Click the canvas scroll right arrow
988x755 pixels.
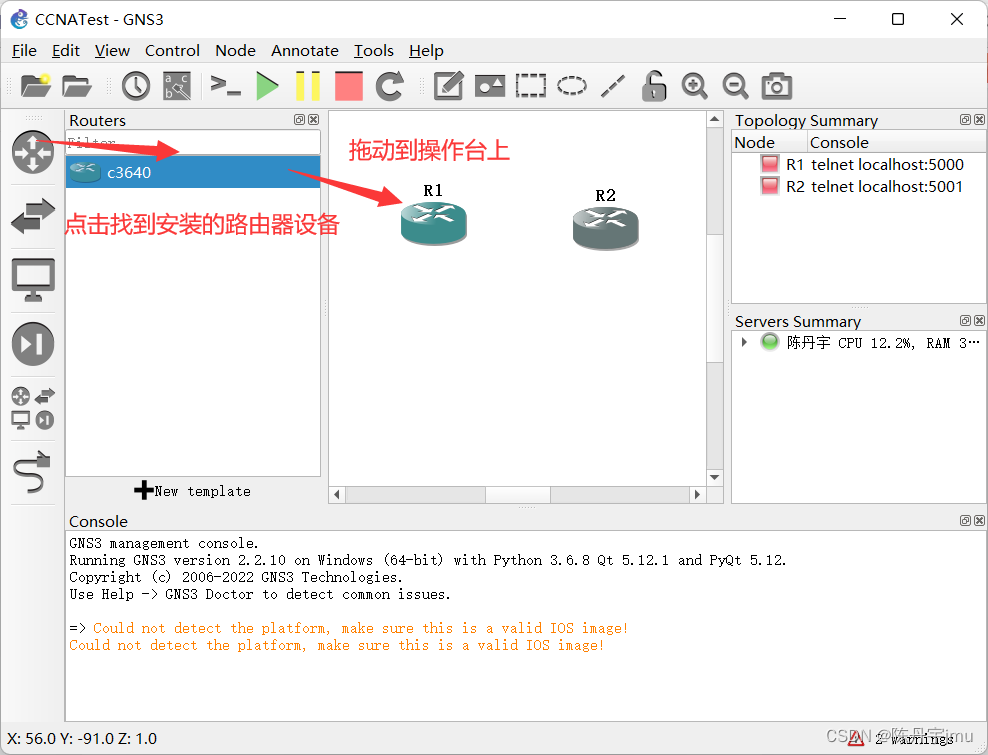point(697,495)
